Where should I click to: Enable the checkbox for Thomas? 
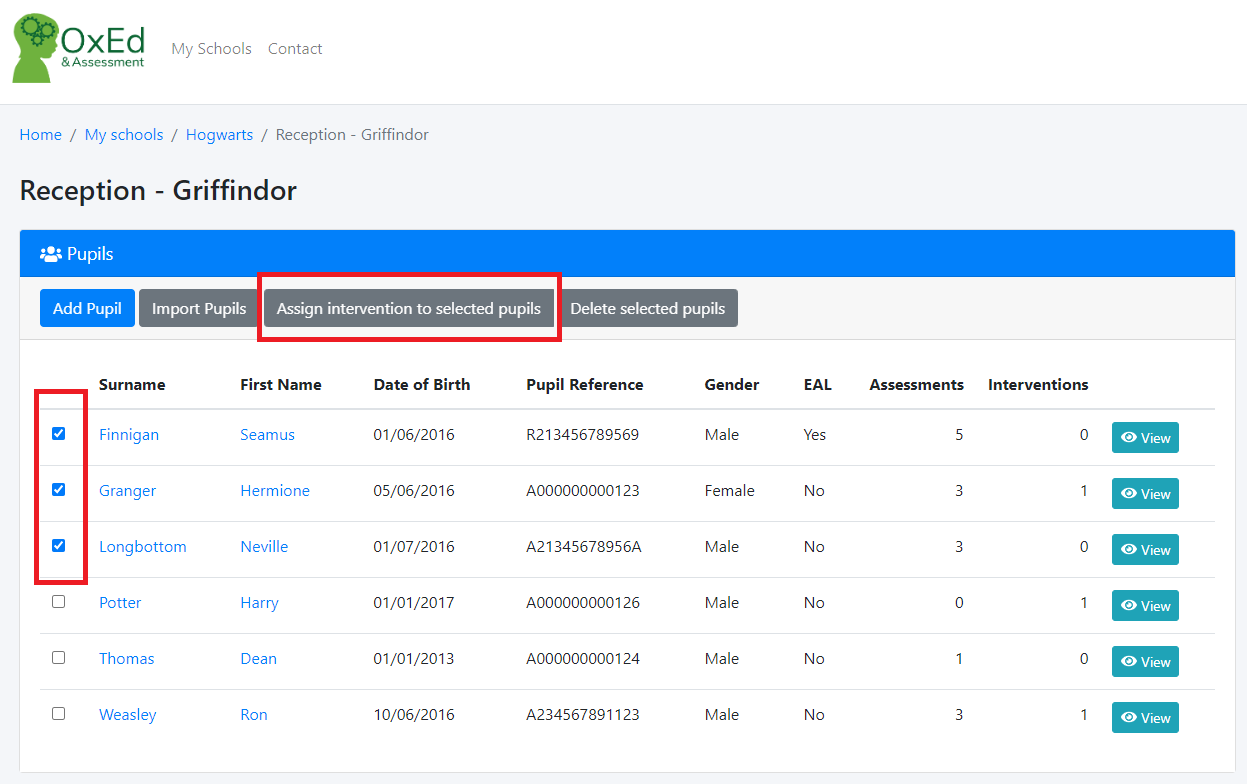coord(58,658)
